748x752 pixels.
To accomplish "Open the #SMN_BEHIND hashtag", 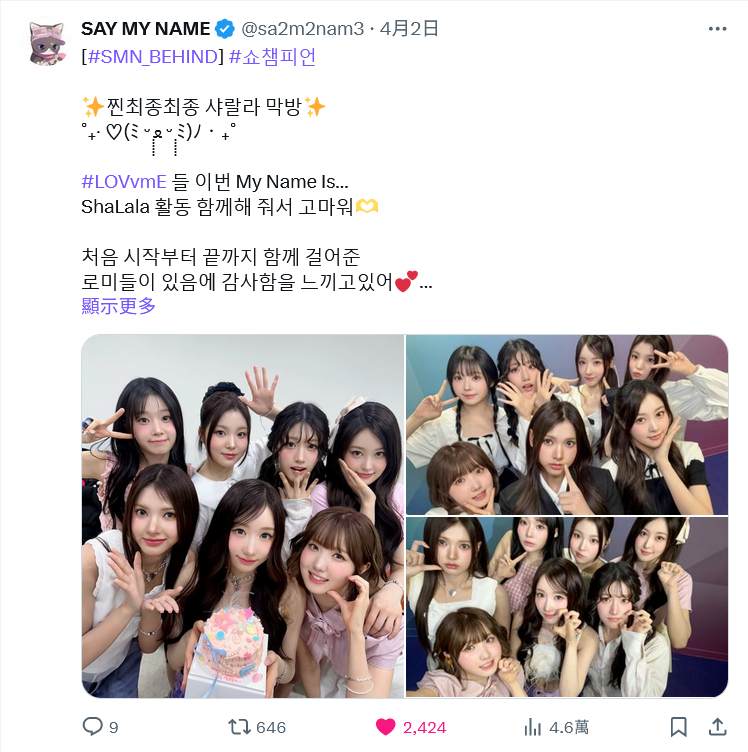I will tap(153, 57).
